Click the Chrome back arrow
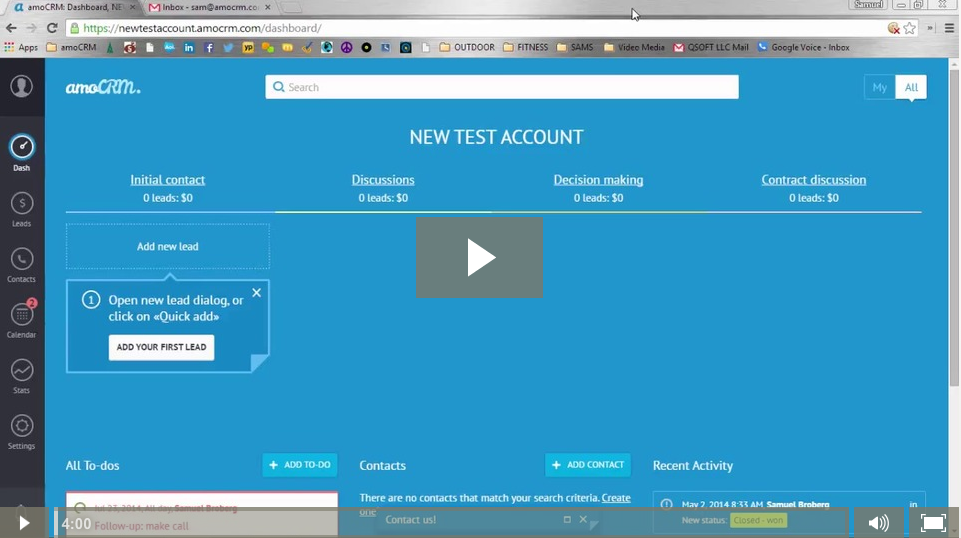The image size is (961, 538). 11,28
